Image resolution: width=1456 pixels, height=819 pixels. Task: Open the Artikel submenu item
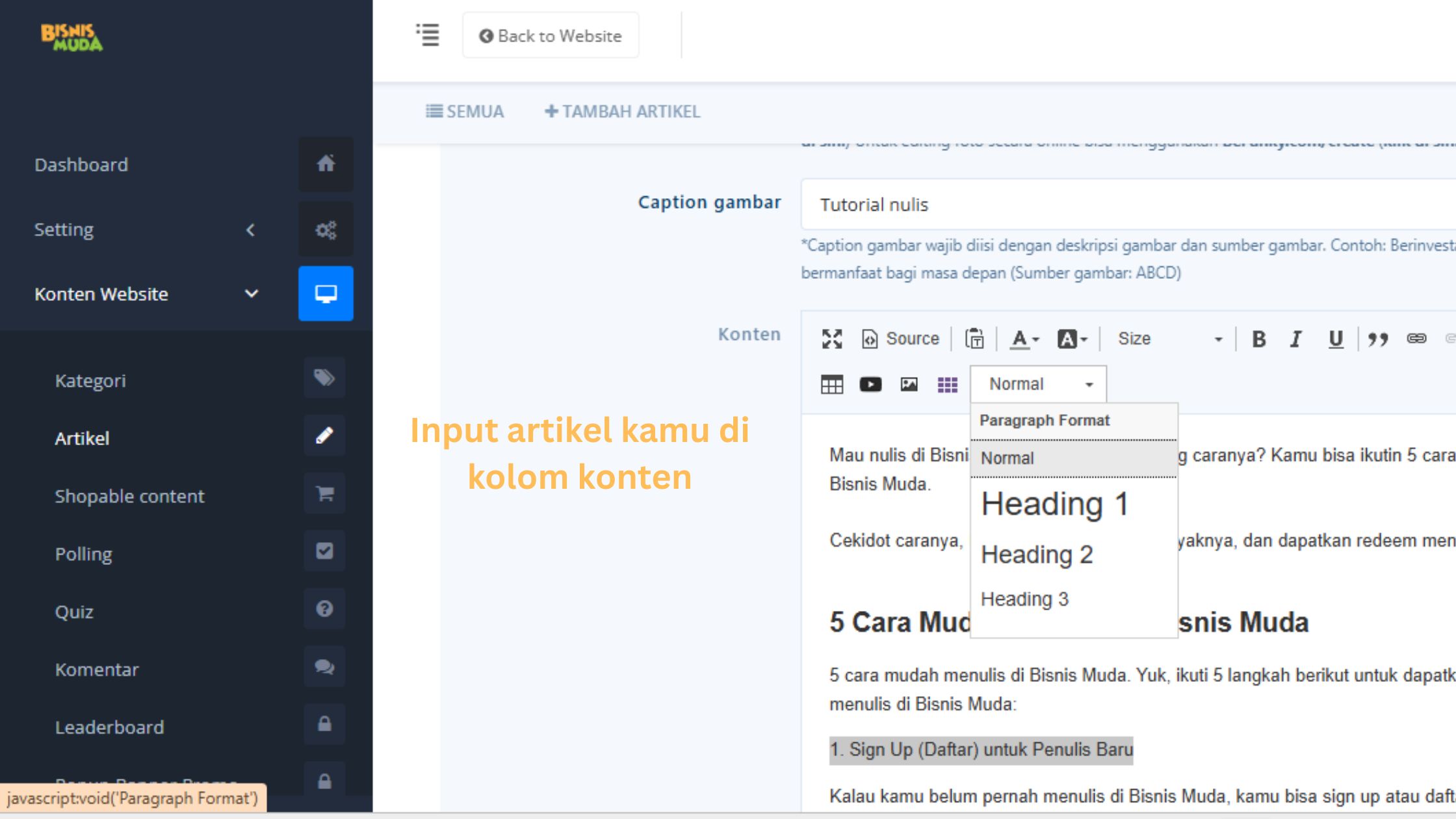(x=82, y=439)
